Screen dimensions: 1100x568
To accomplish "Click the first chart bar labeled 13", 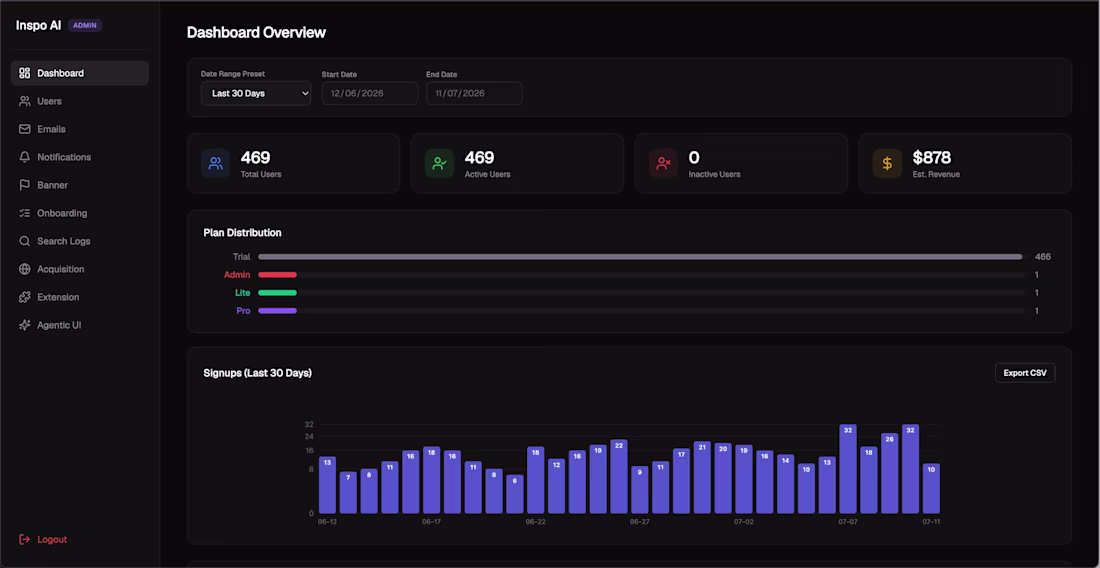I will [x=327, y=485].
